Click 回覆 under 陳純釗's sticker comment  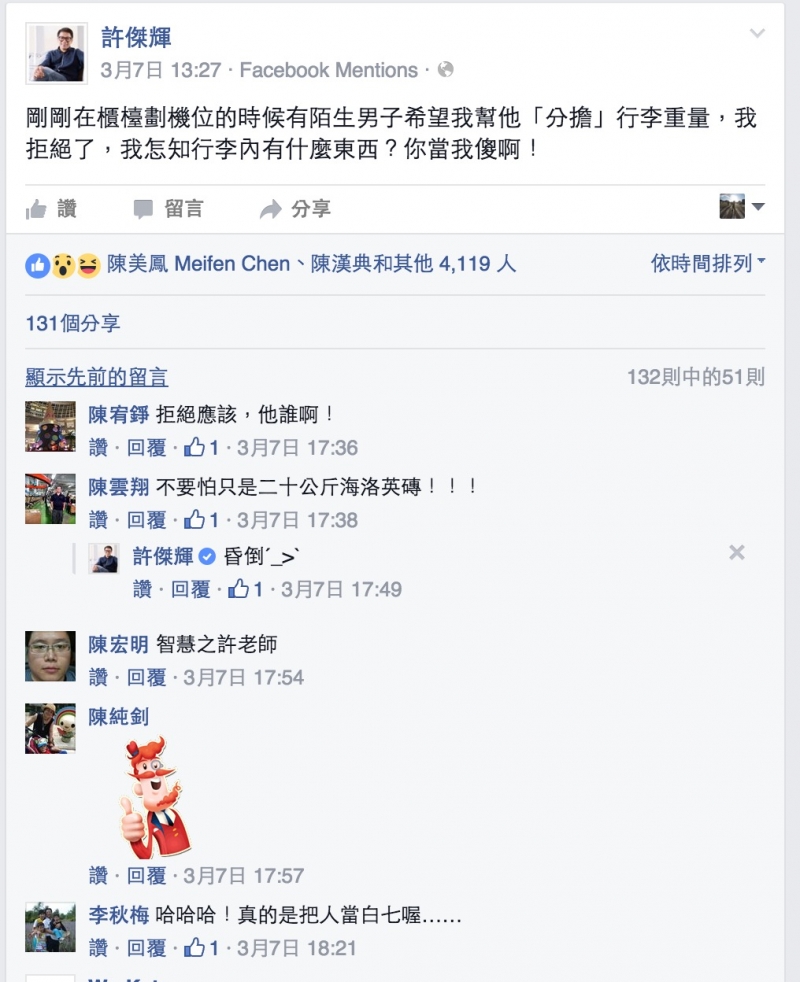point(147,876)
